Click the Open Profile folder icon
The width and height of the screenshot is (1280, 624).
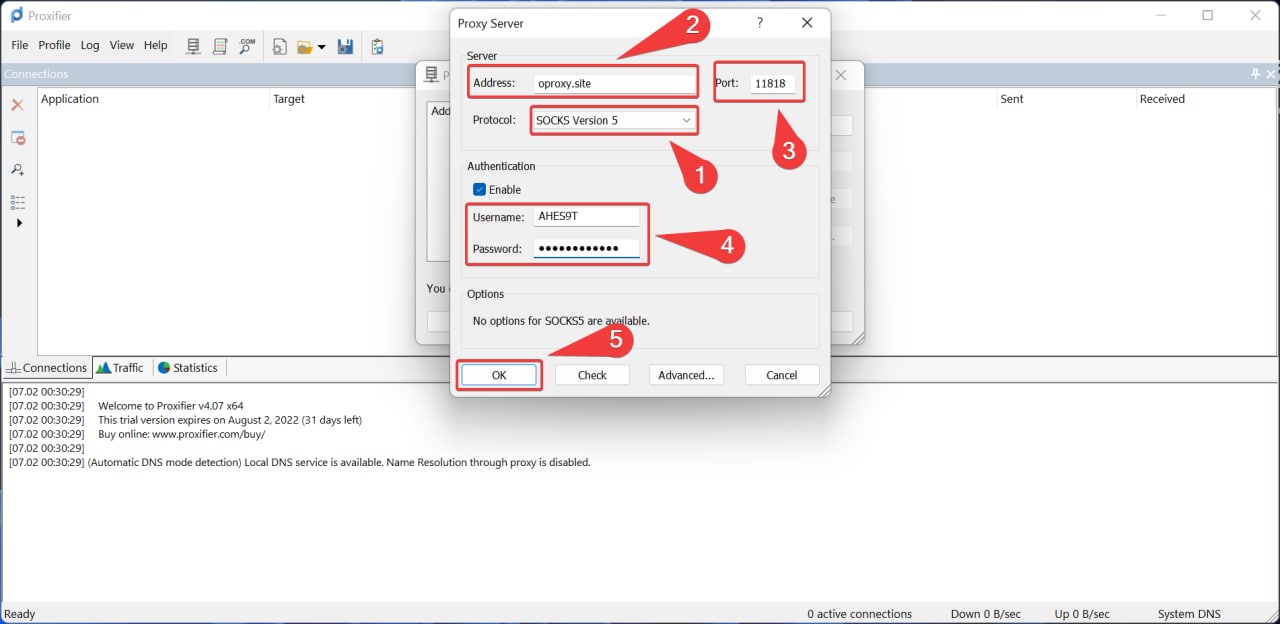tap(305, 46)
